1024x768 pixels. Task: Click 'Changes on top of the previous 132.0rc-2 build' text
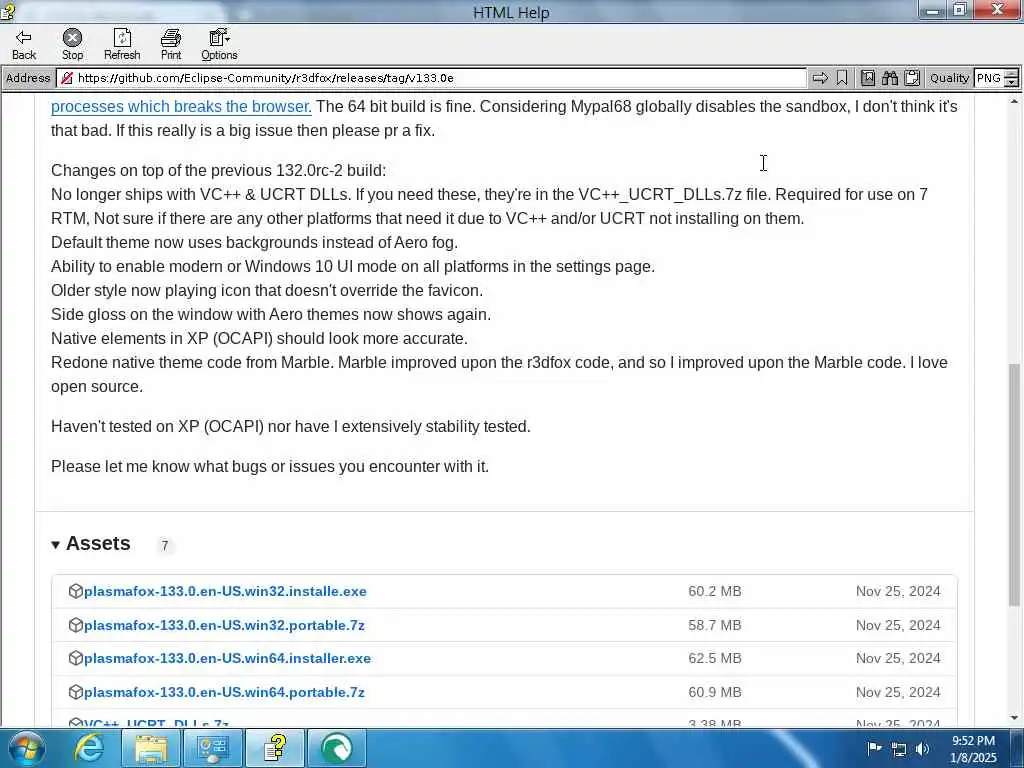pos(218,170)
